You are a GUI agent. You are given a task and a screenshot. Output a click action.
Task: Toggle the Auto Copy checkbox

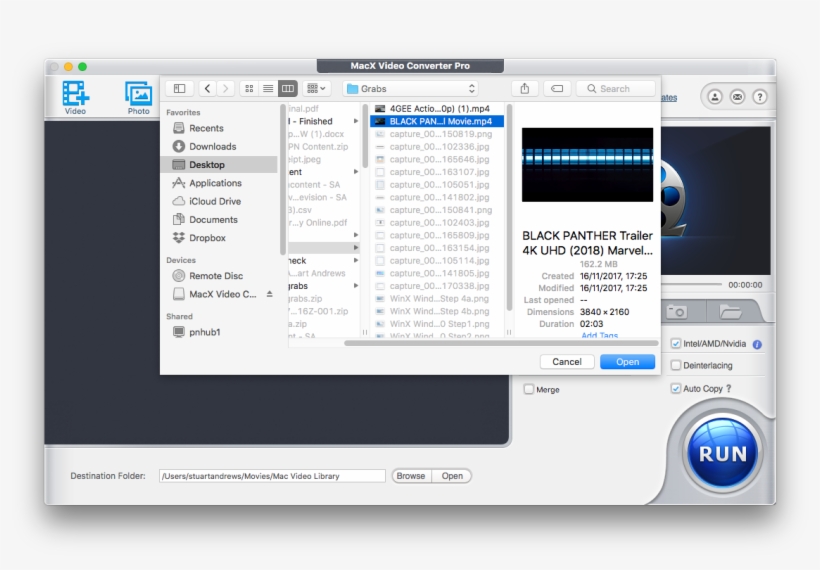tap(676, 389)
